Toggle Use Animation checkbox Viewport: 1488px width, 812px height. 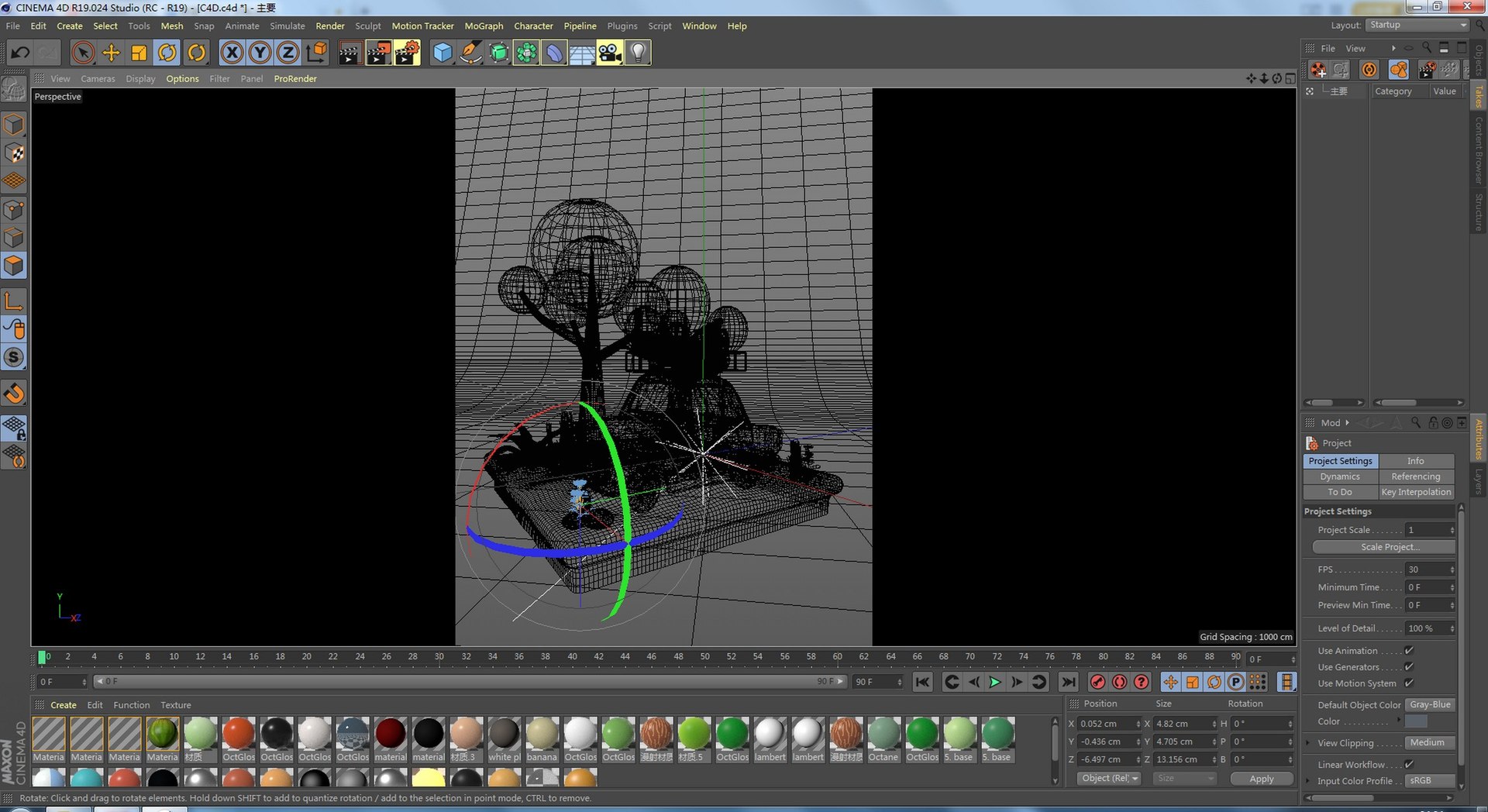pyautogui.click(x=1409, y=651)
